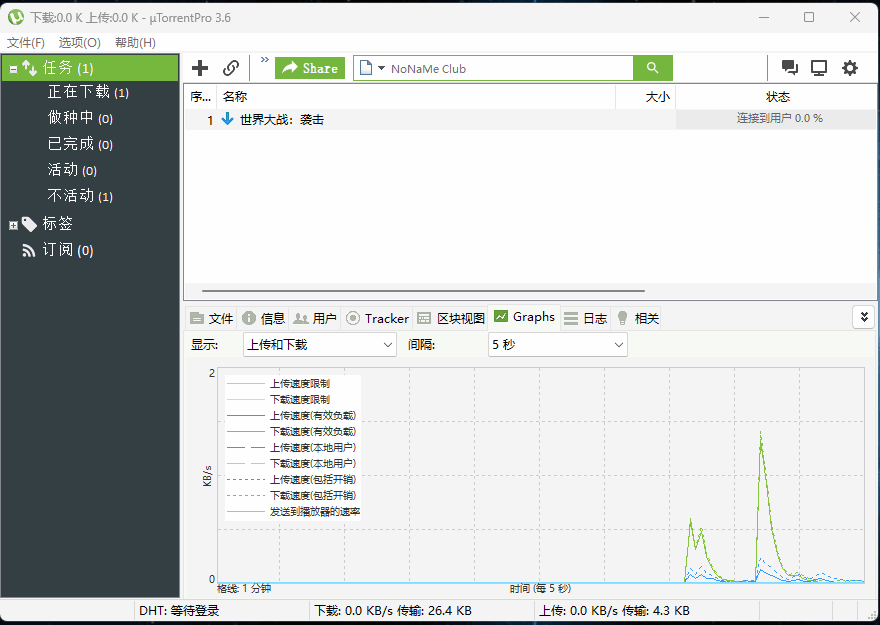Select 已完成 (0) category
Viewport: 880px width, 625px height.
80,144
